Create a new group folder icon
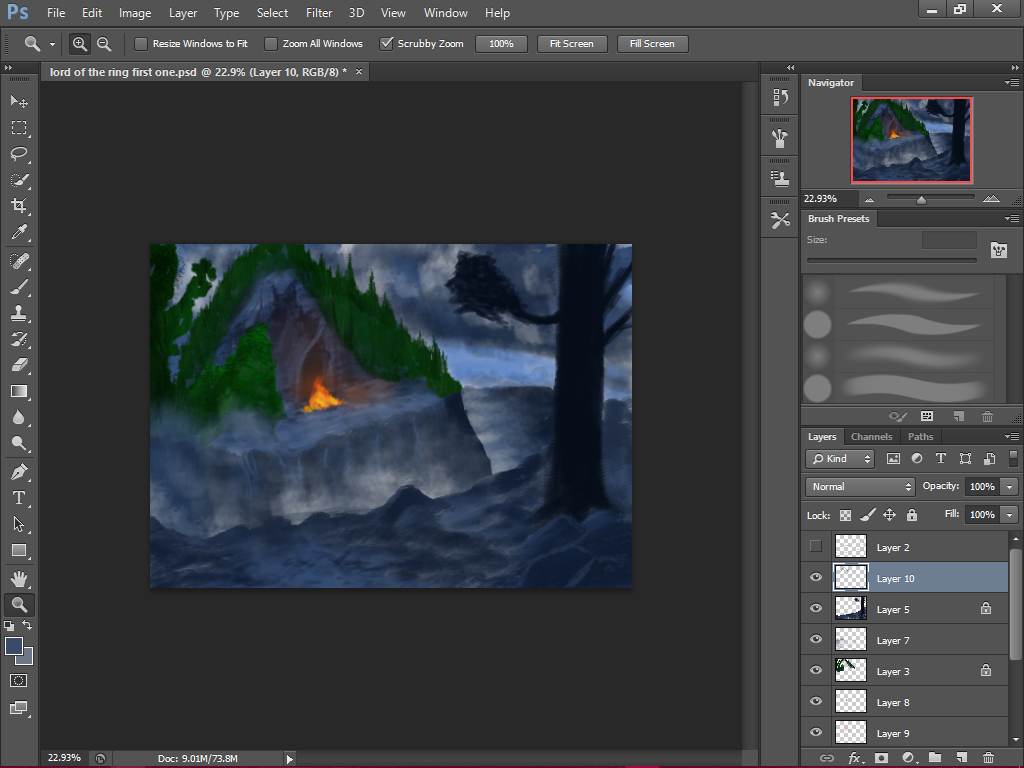1024x768 pixels. tap(935, 758)
